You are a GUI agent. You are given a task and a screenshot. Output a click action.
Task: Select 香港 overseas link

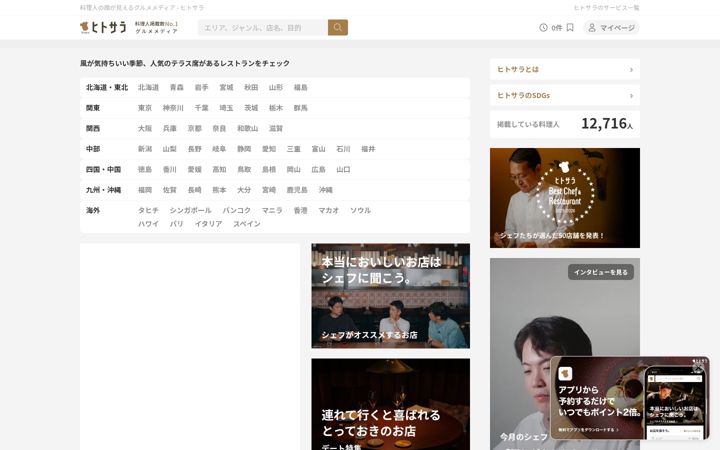(300, 210)
